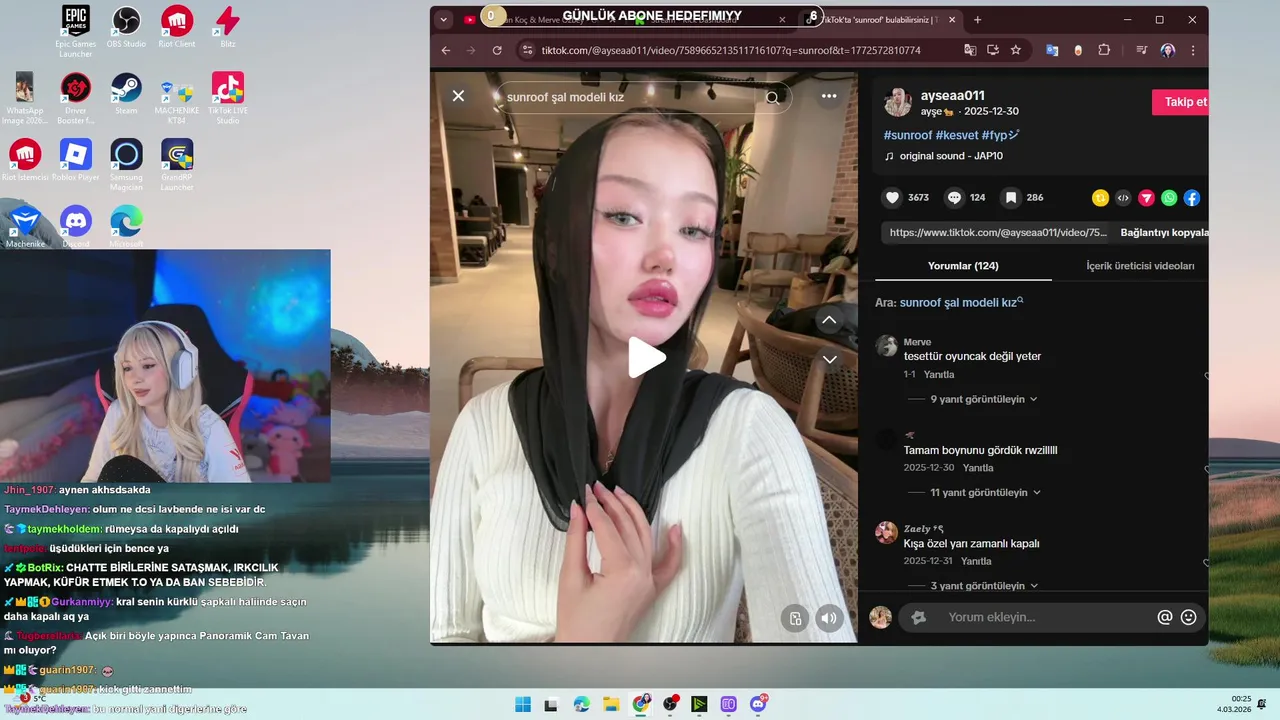Click the search magnifier icon in video overlay
This screenshot has width=1280, height=720.
[x=772, y=97]
